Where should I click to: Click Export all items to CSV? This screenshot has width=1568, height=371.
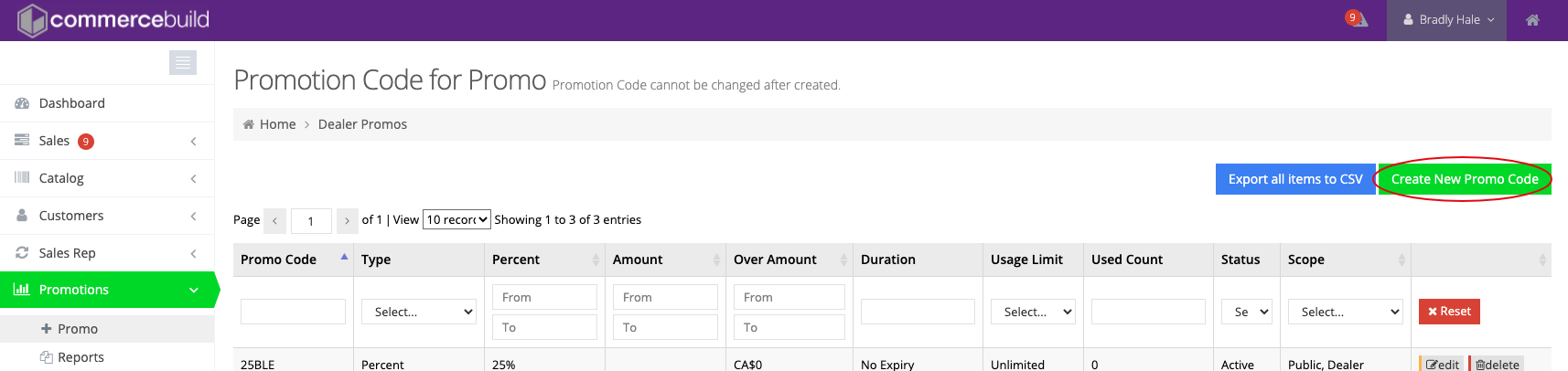1294,179
